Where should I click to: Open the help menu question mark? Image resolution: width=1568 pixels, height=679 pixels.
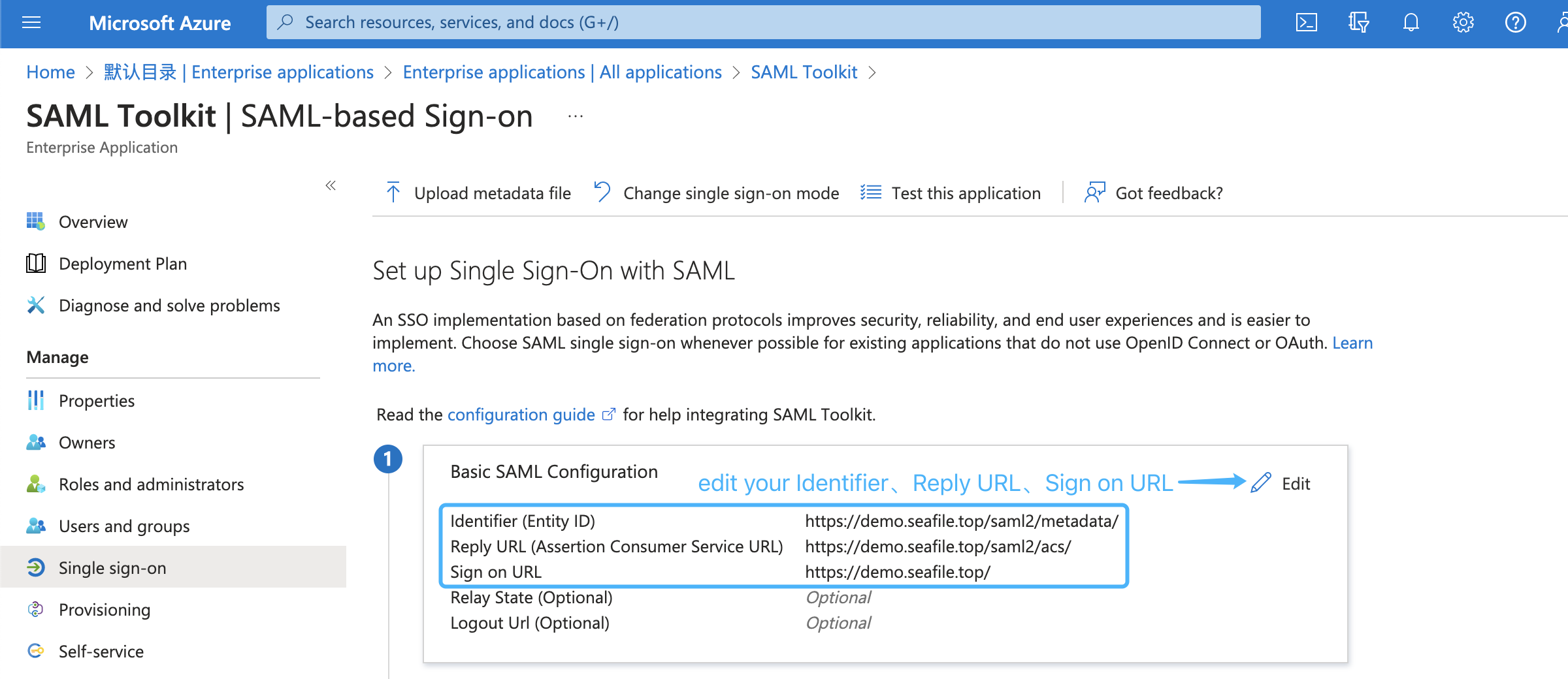point(1514,22)
